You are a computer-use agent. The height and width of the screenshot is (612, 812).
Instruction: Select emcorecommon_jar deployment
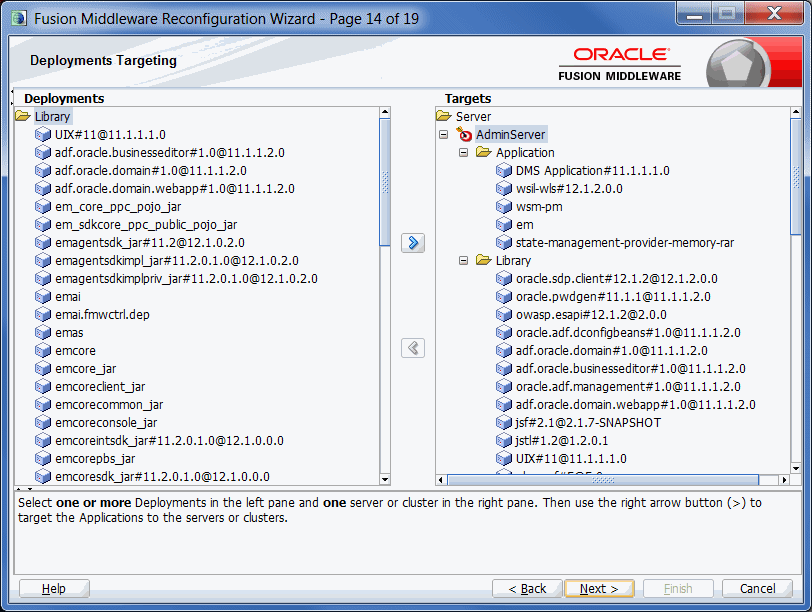(x=109, y=404)
